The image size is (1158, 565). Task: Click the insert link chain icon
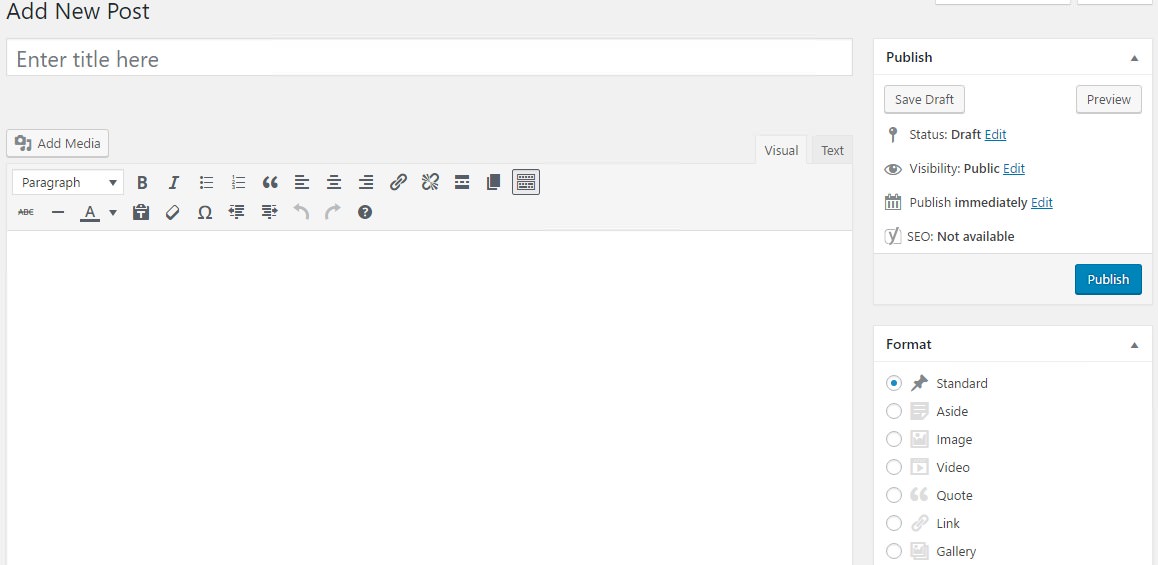(x=398, y=182)
